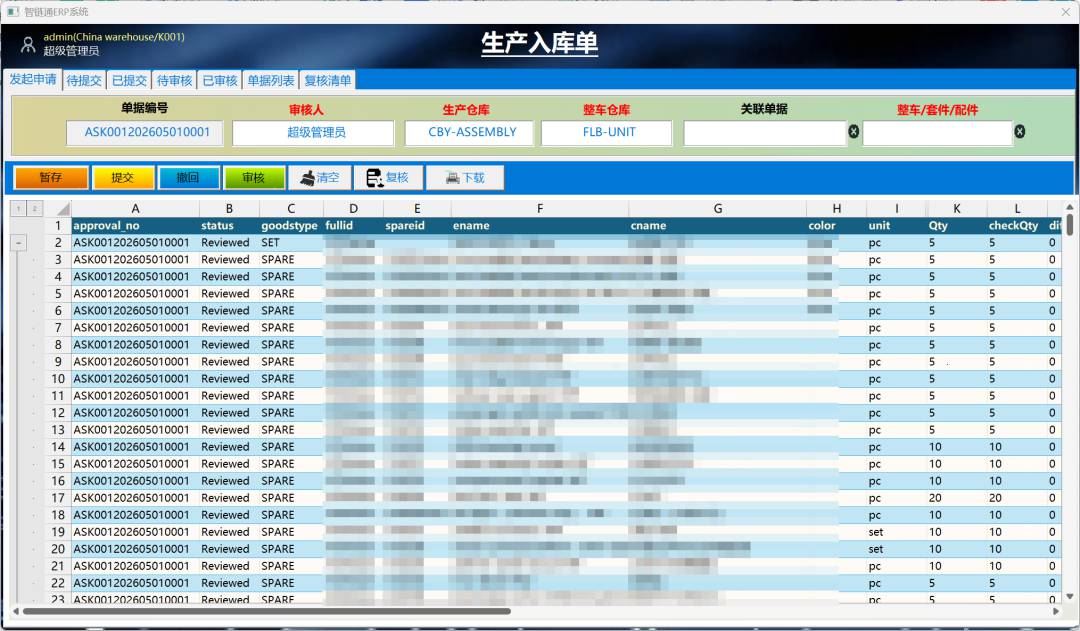The image size is (1080, 631).
Task: Click the unit cell 'set' in row 19
Action: coord(897,532)
